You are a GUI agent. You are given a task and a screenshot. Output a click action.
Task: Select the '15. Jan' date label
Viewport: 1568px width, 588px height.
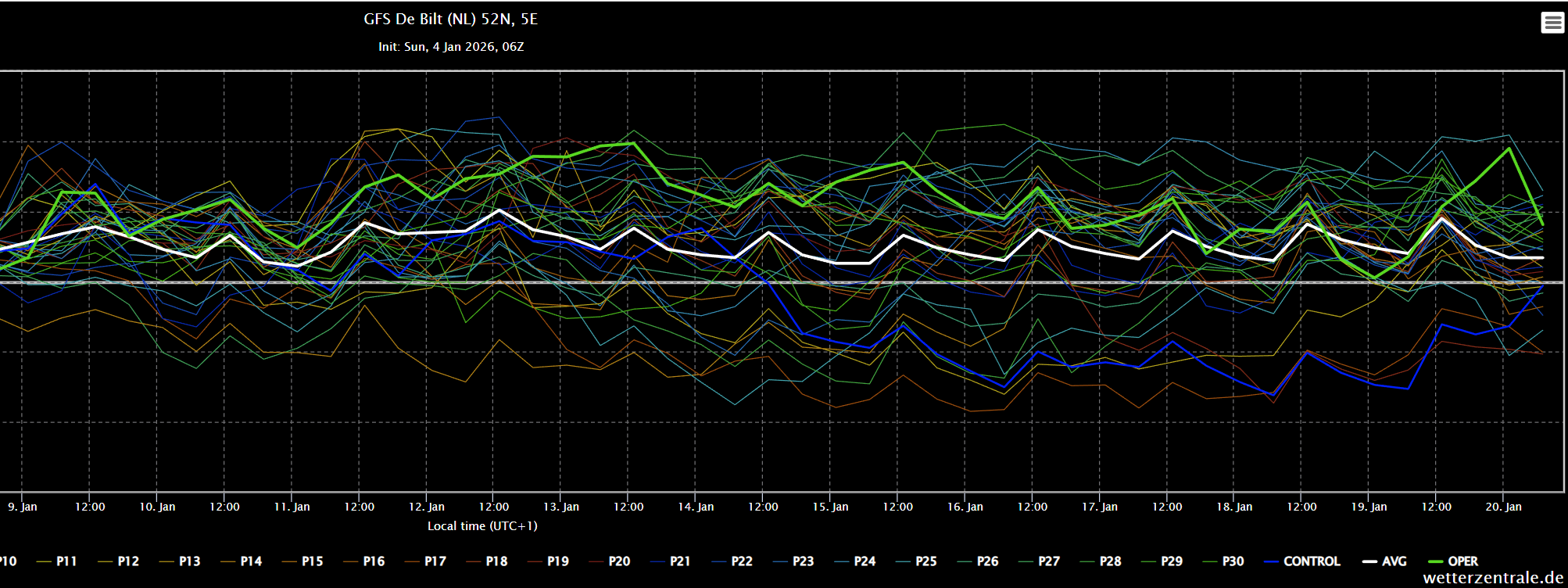click(830, 507)
